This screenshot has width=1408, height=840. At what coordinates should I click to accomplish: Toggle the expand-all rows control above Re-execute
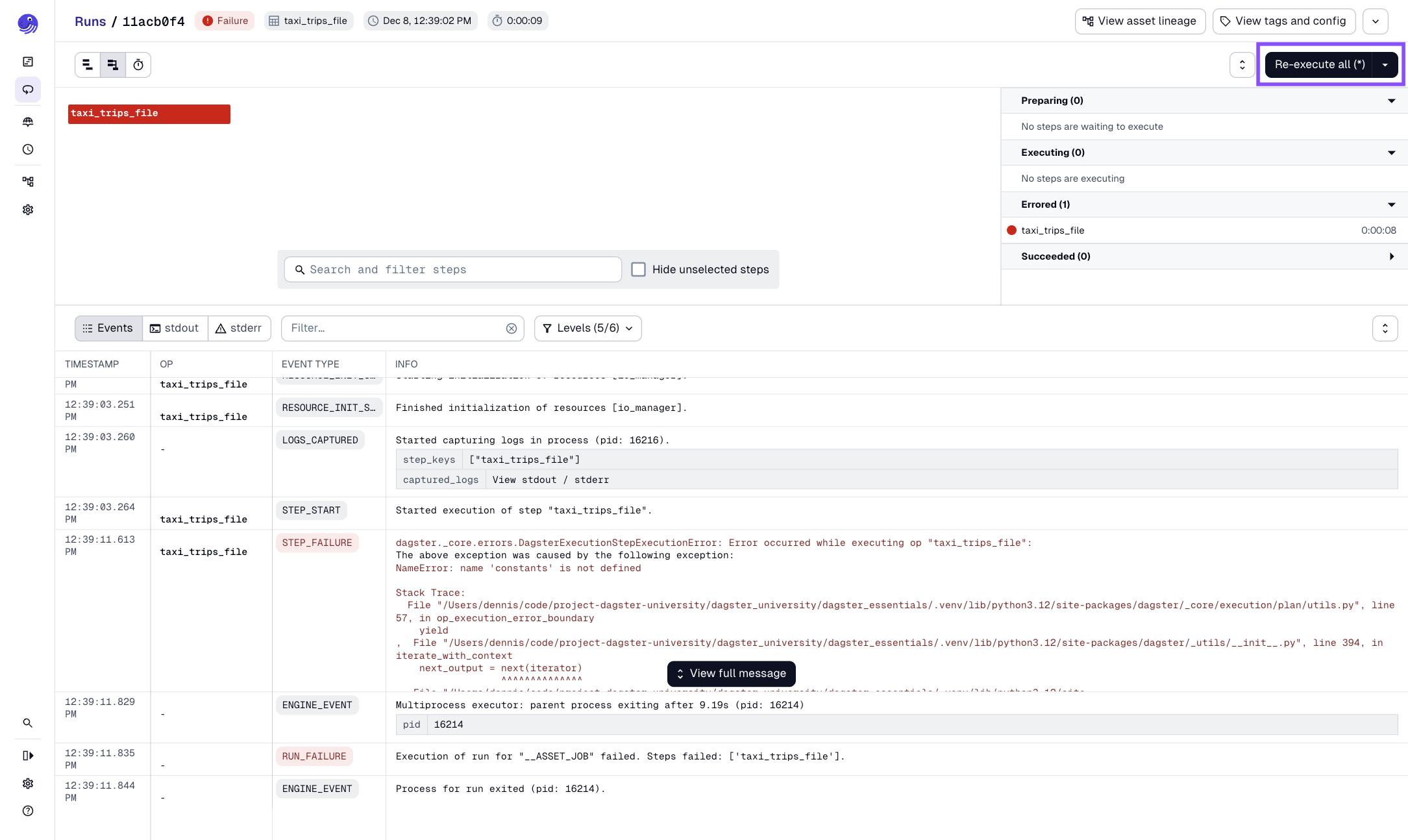click(x=1242, y=64)
